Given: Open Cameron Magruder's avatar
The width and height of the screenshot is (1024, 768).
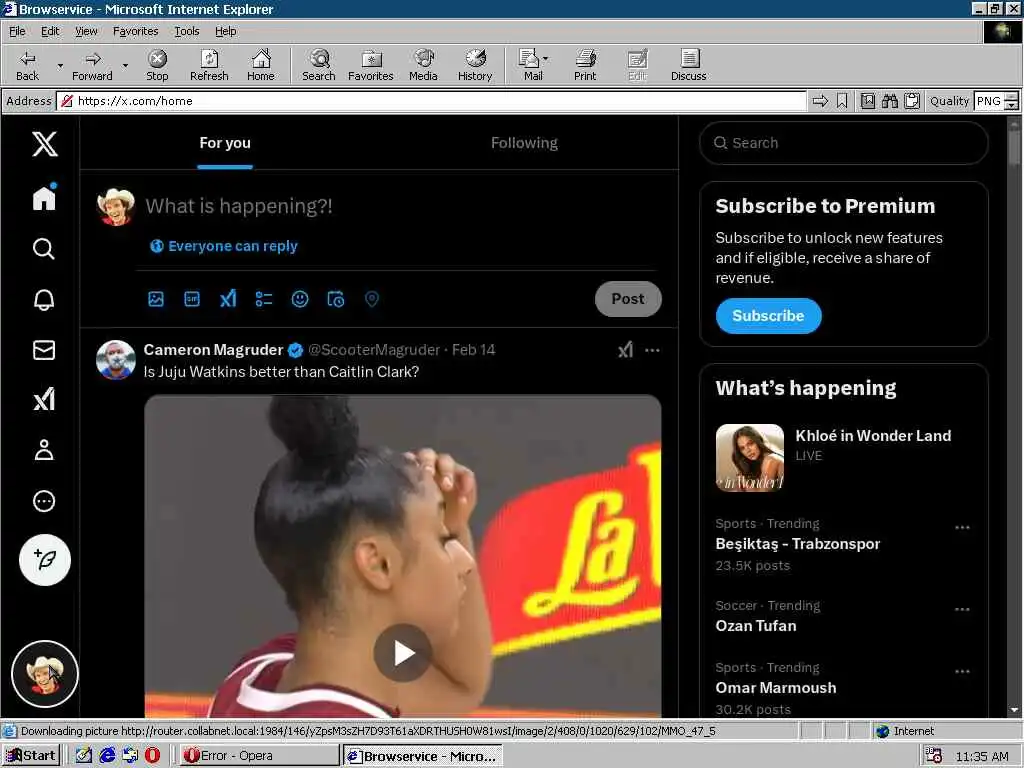Looking at the screenshot, I should 116,359.
